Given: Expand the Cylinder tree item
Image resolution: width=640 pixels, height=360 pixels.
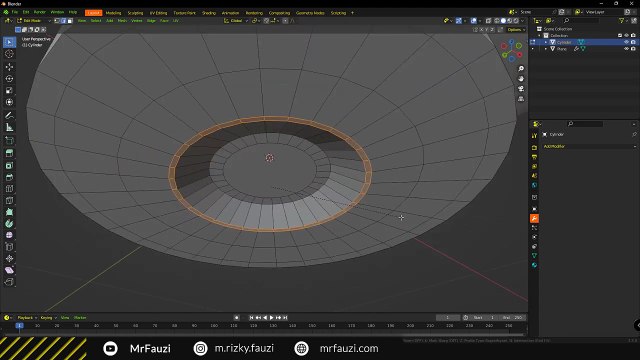Looking at the screenshot, I should click(x=546, y=42).
